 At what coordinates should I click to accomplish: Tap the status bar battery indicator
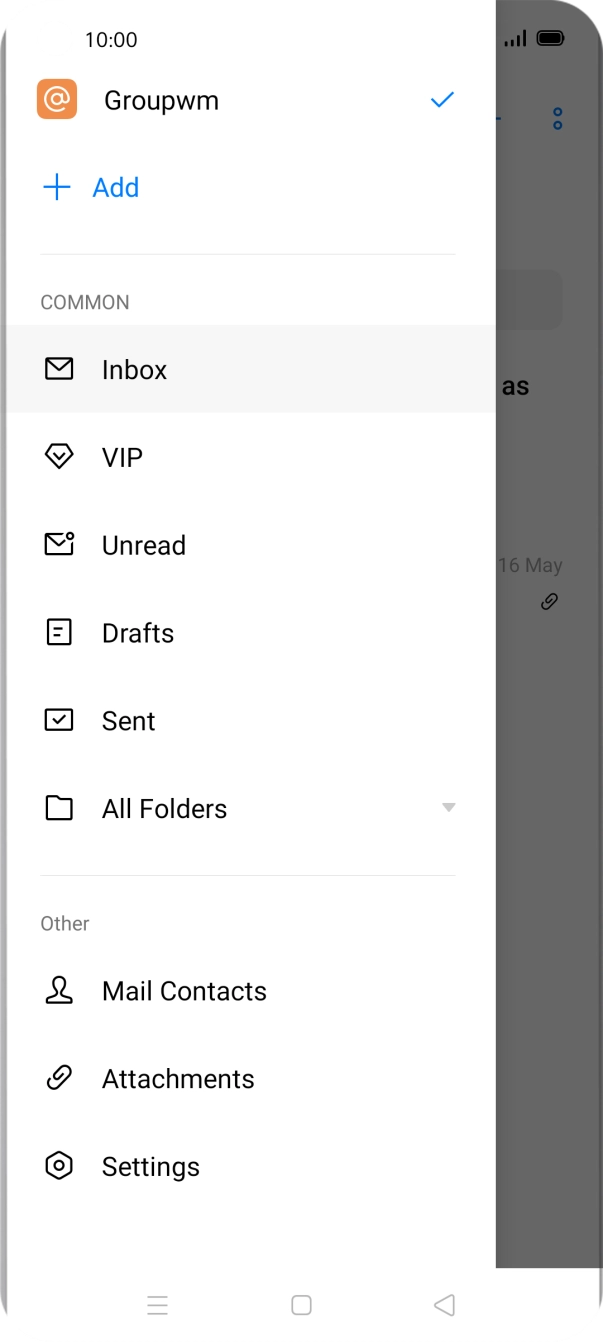[551, 37]
